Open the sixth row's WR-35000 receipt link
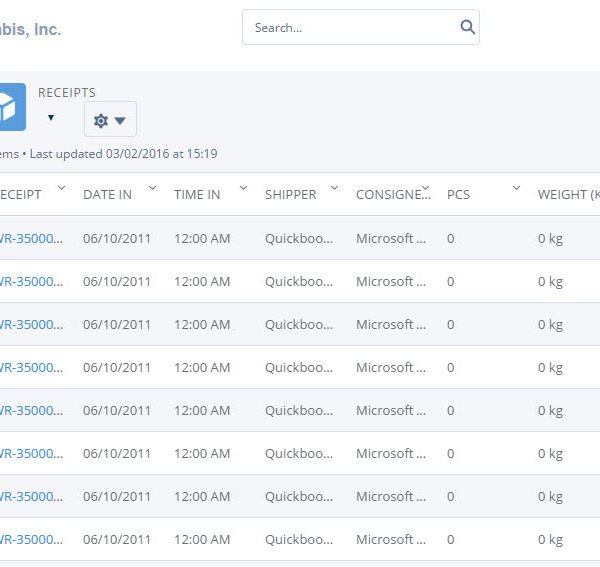 click(31, 453)
